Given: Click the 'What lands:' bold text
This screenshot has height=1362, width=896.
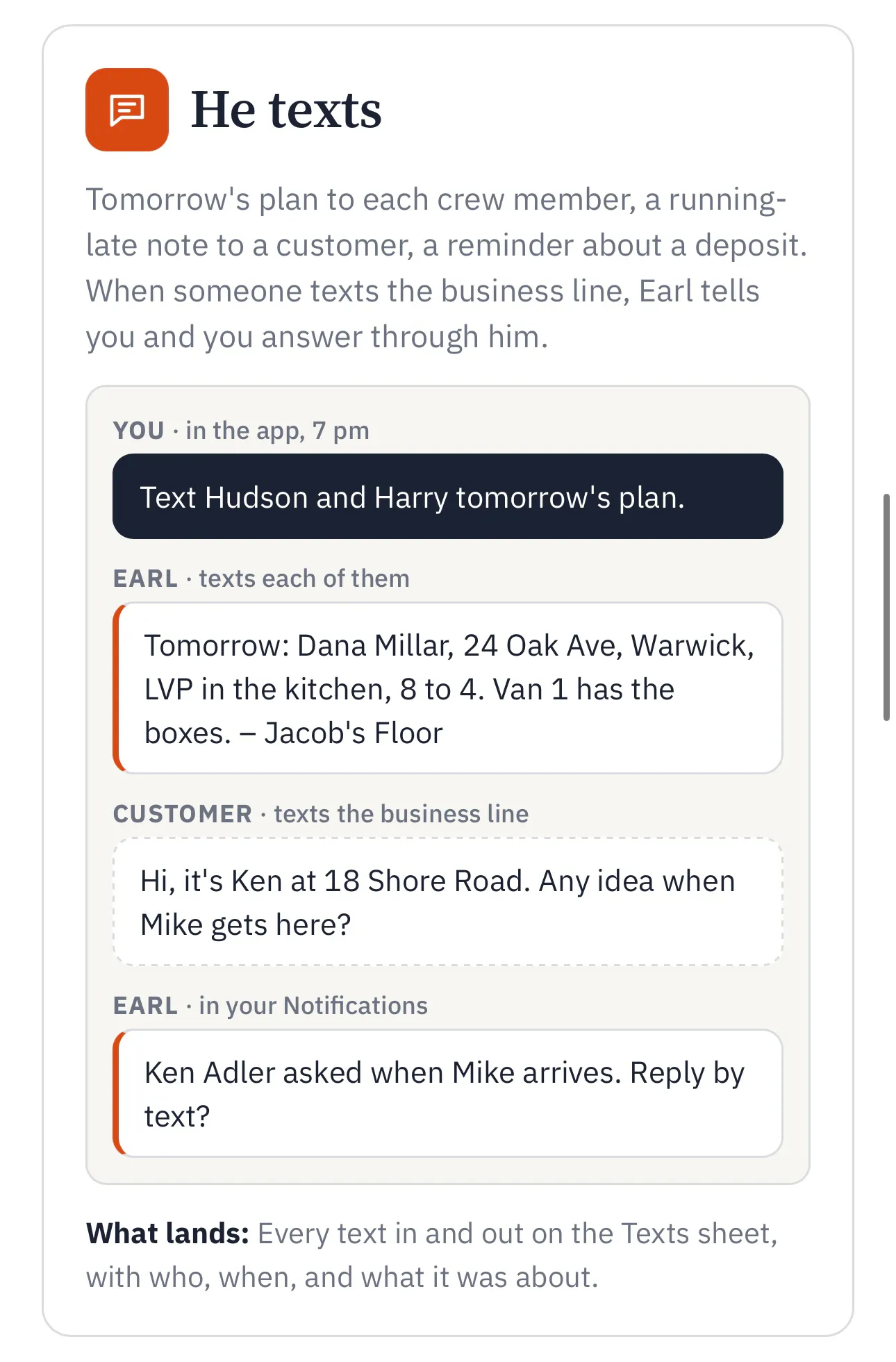Looking at the screenshot, I should click(167, 1234).
